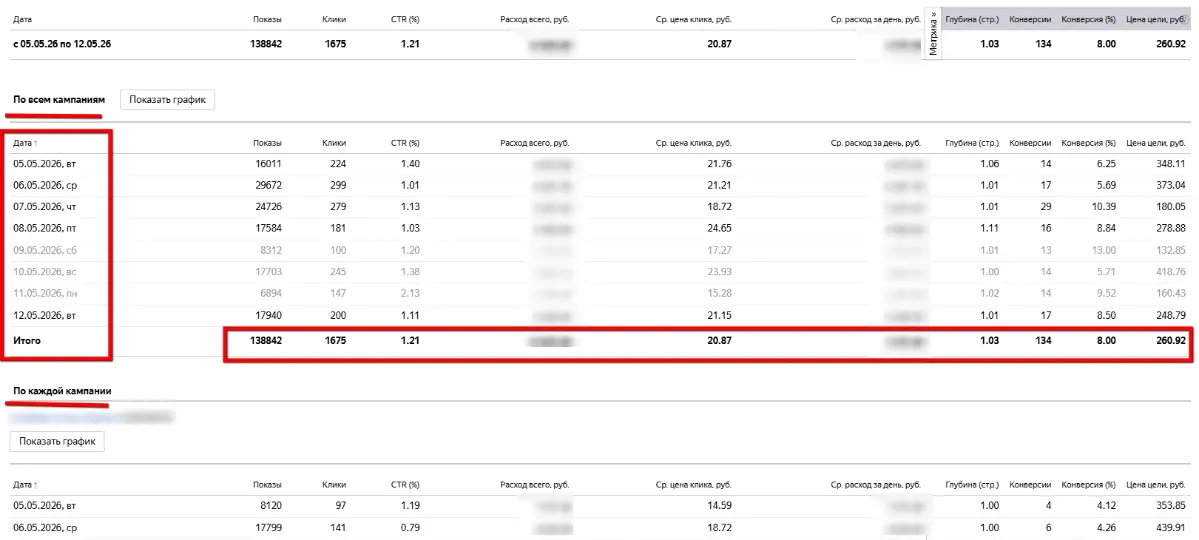
Task: Sort by Клики in the По всем кампаниям table
Action: (x=333, y=143)
